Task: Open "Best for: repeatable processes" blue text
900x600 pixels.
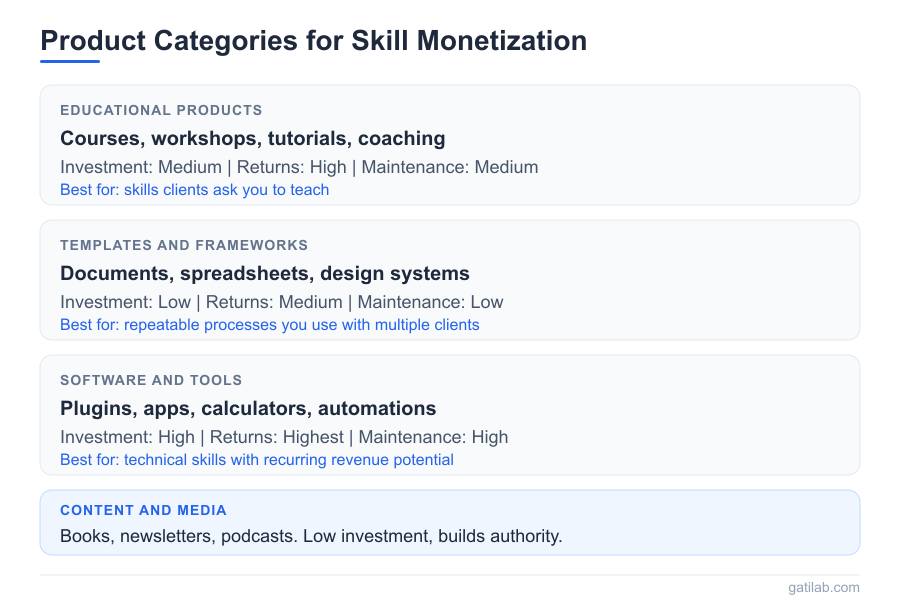Action: (x=269, y=325)
